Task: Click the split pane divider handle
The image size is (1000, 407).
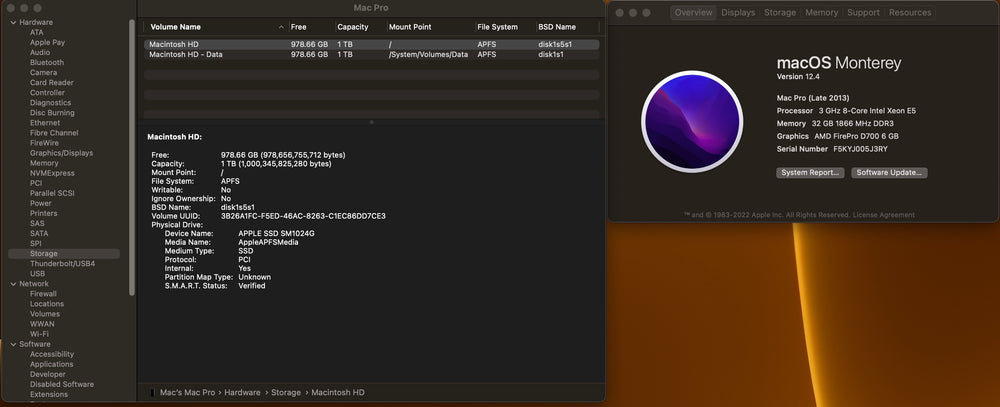Action: (372, 122)
